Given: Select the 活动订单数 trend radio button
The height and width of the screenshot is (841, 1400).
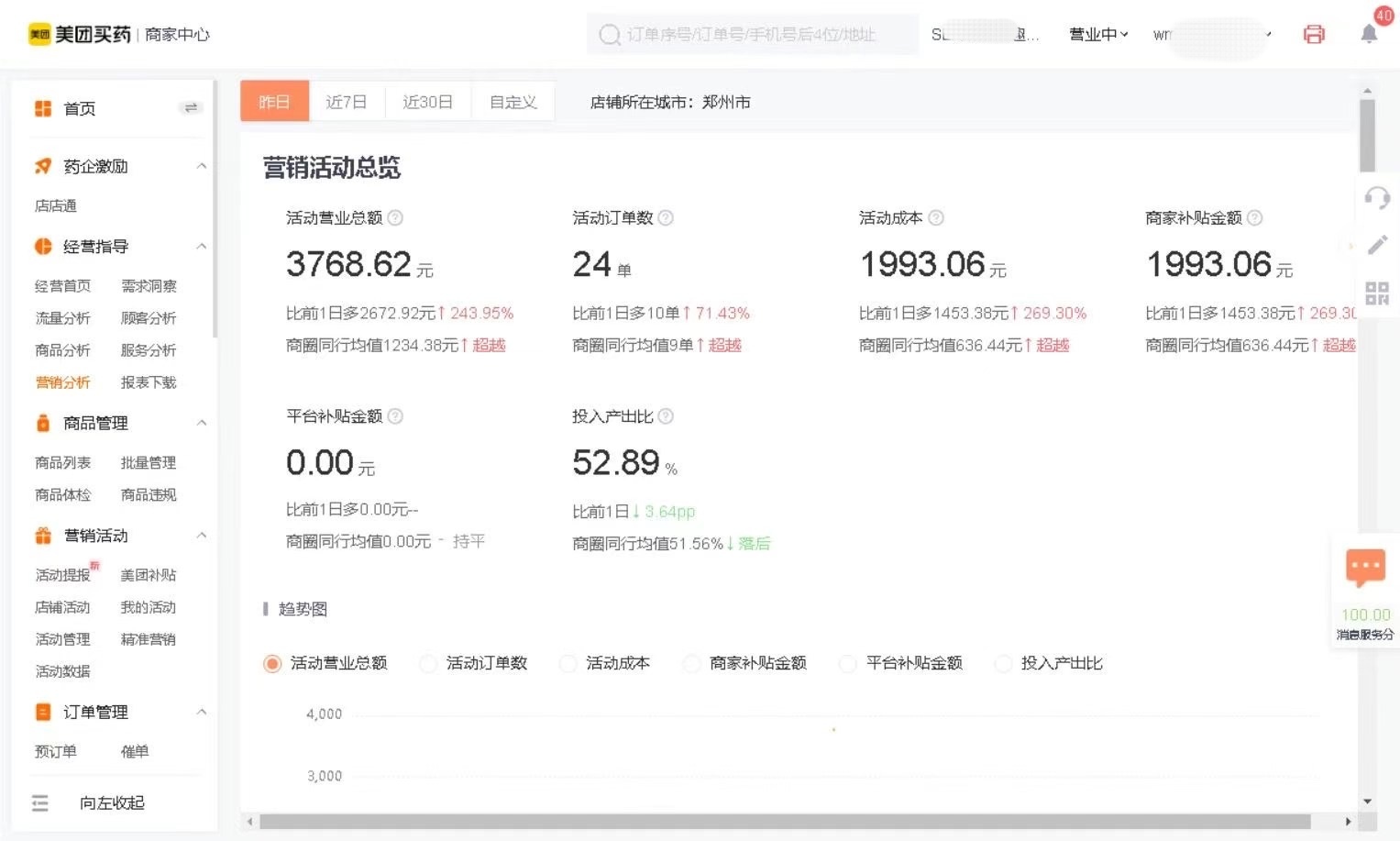Looking at the screenshot, I should coord(427,664).
